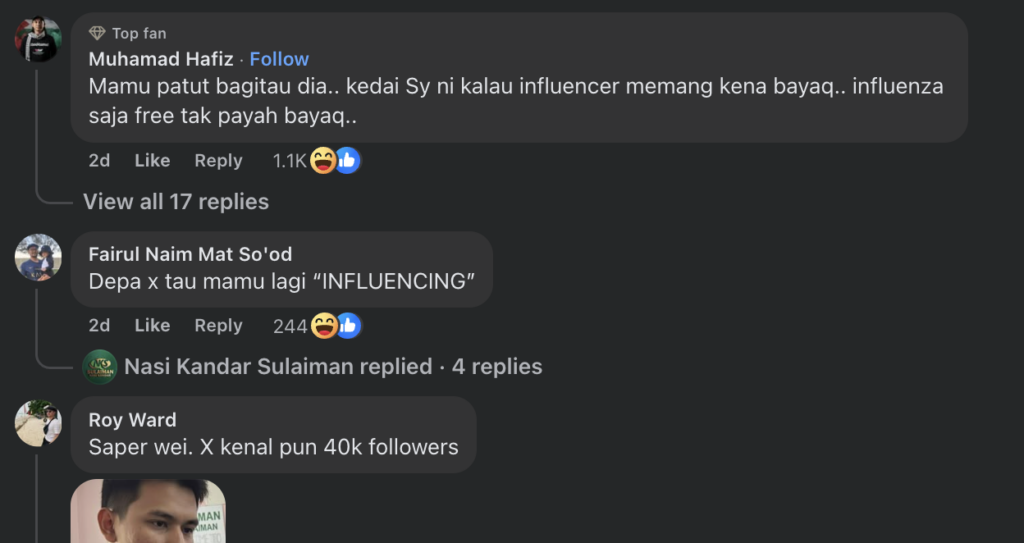Open Fairul Naim Mat So'od's name link
The image size is (1024, 543).
pos(190,254)
